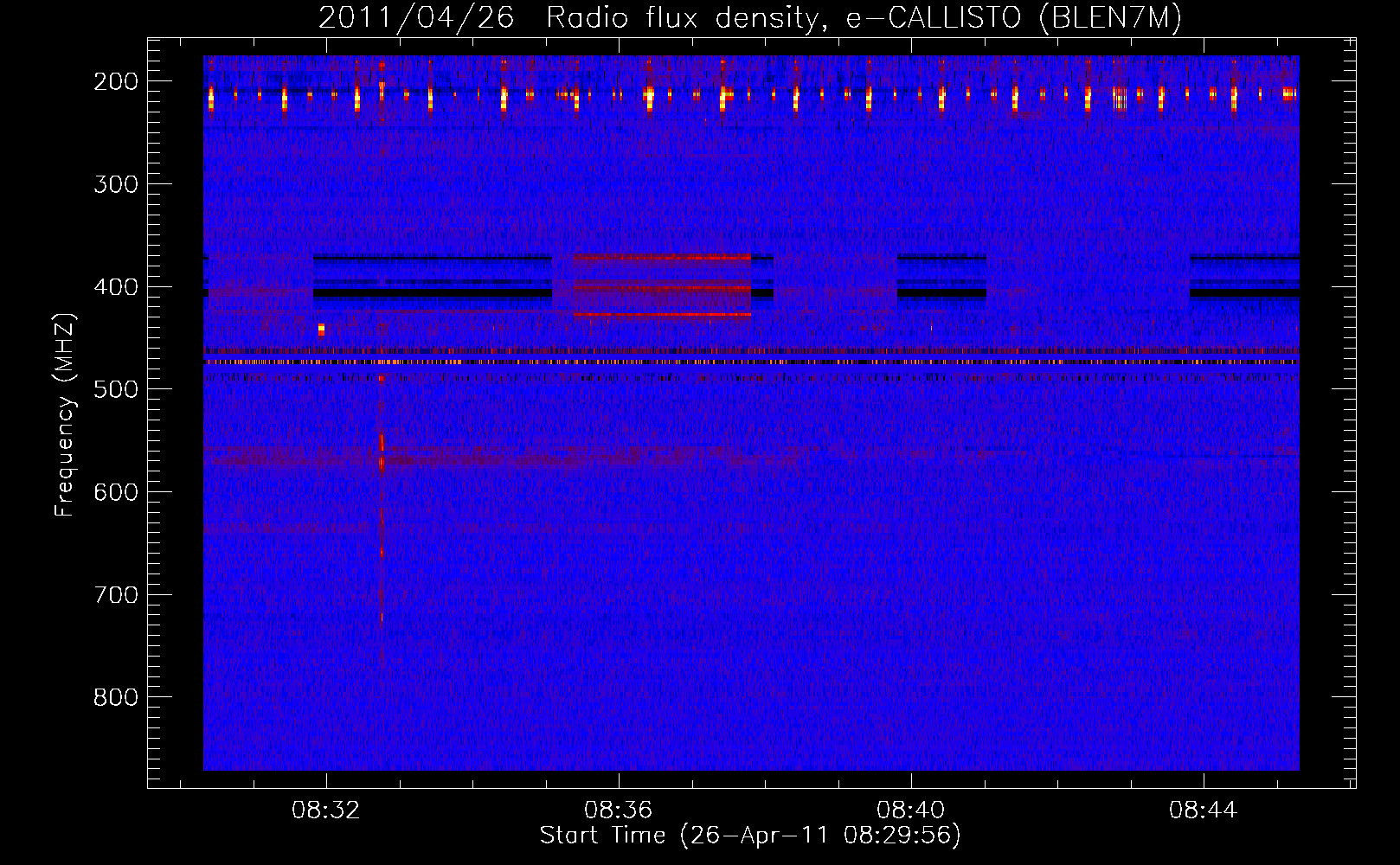
Task: Click the 08:32 time tick label
Action: pos(325,811)
